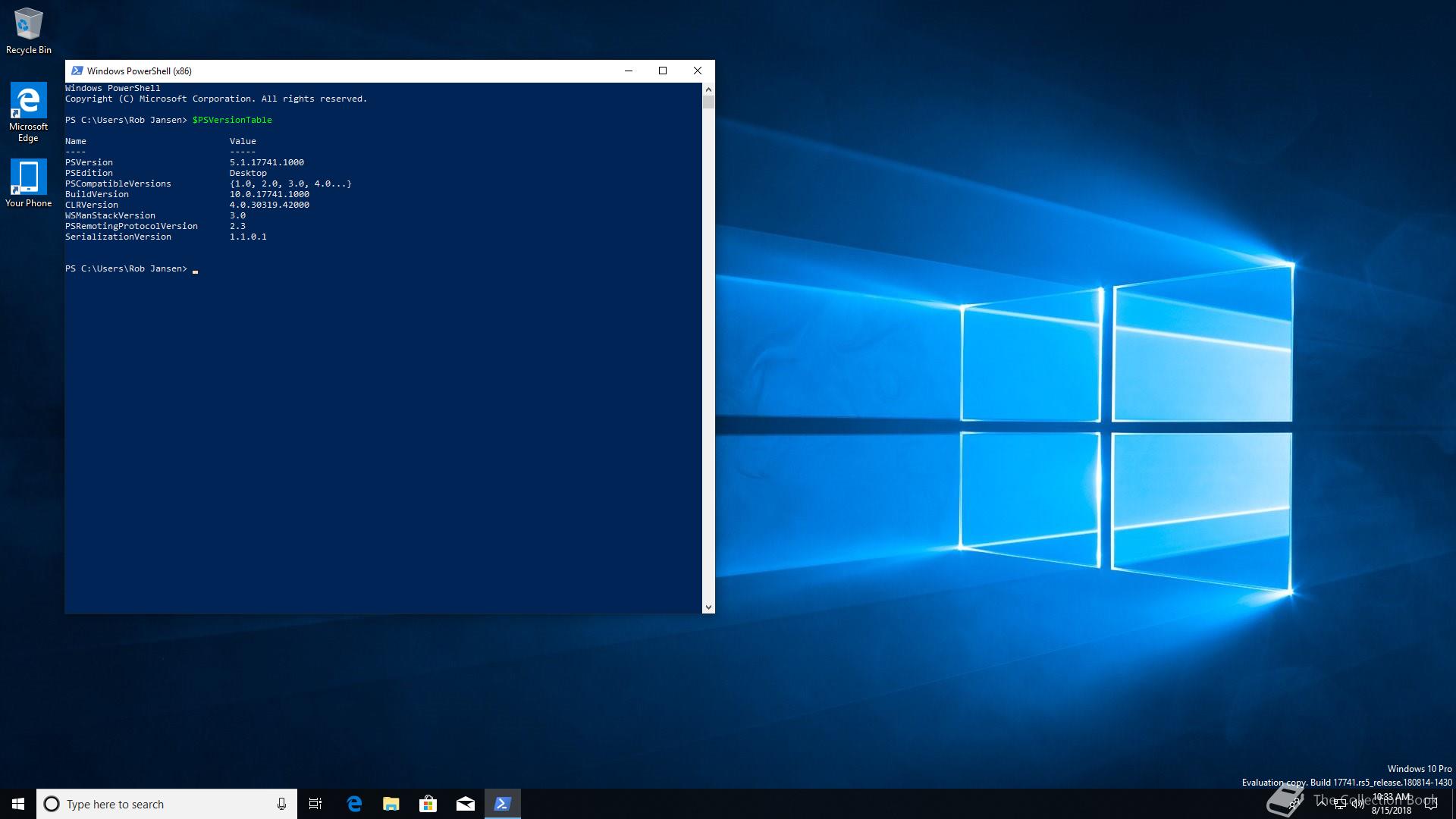Open Microsoft Store from the taskbar
1456x819 pixels.
(x=428, y=804)
